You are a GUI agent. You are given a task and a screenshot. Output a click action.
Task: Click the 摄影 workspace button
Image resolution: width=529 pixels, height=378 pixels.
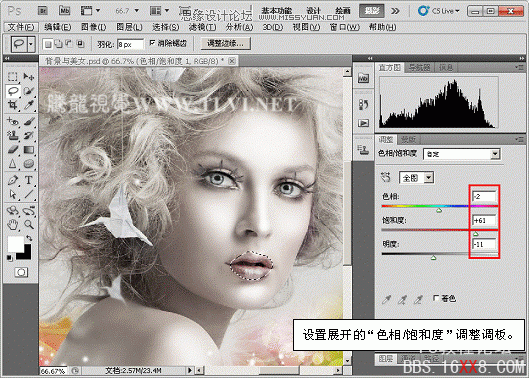coord(372,11)
